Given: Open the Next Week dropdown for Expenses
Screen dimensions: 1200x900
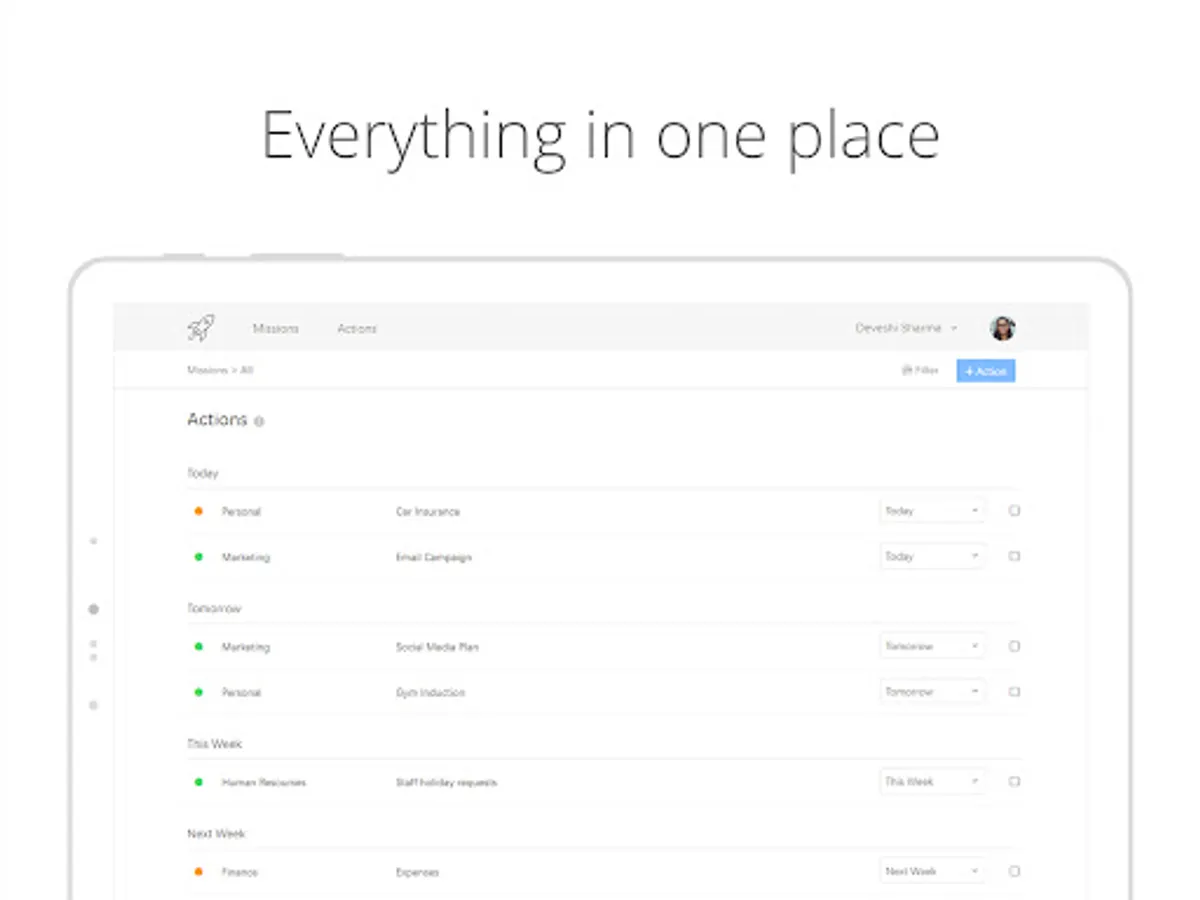Looking at the screenshot, I should pos(932,872).
